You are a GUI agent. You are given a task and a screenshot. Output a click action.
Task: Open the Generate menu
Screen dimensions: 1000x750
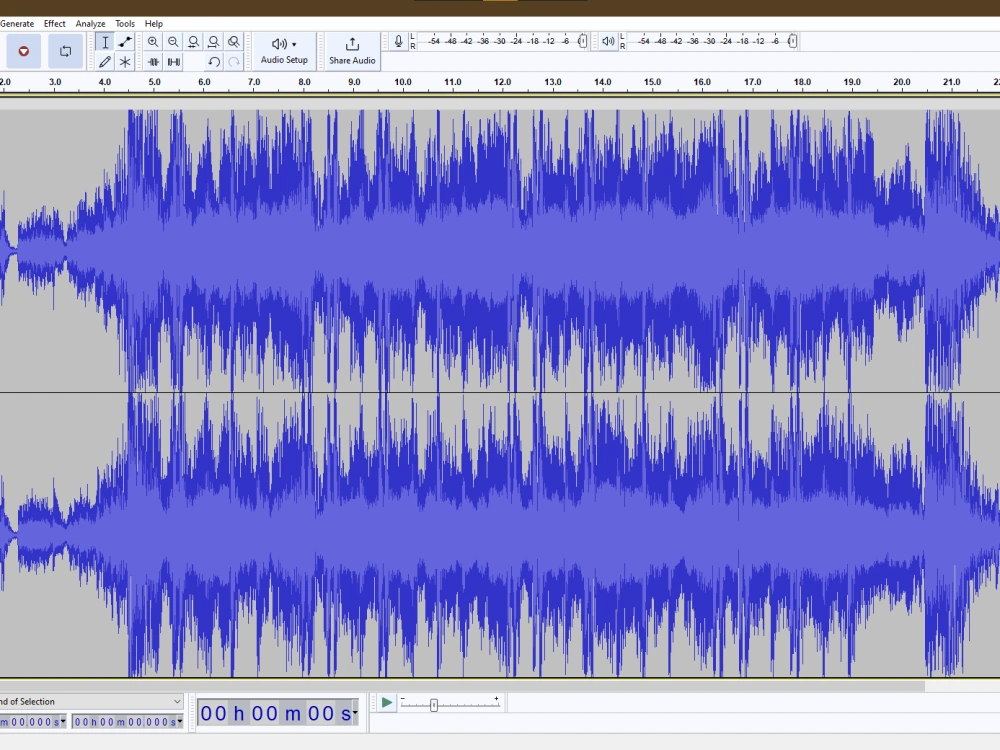point(17,24)
